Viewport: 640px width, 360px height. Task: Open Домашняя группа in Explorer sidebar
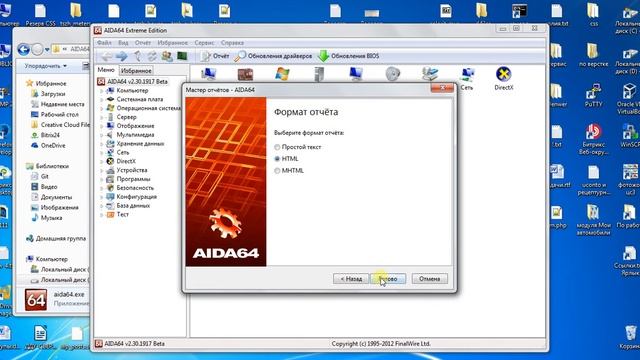(56, 239)
